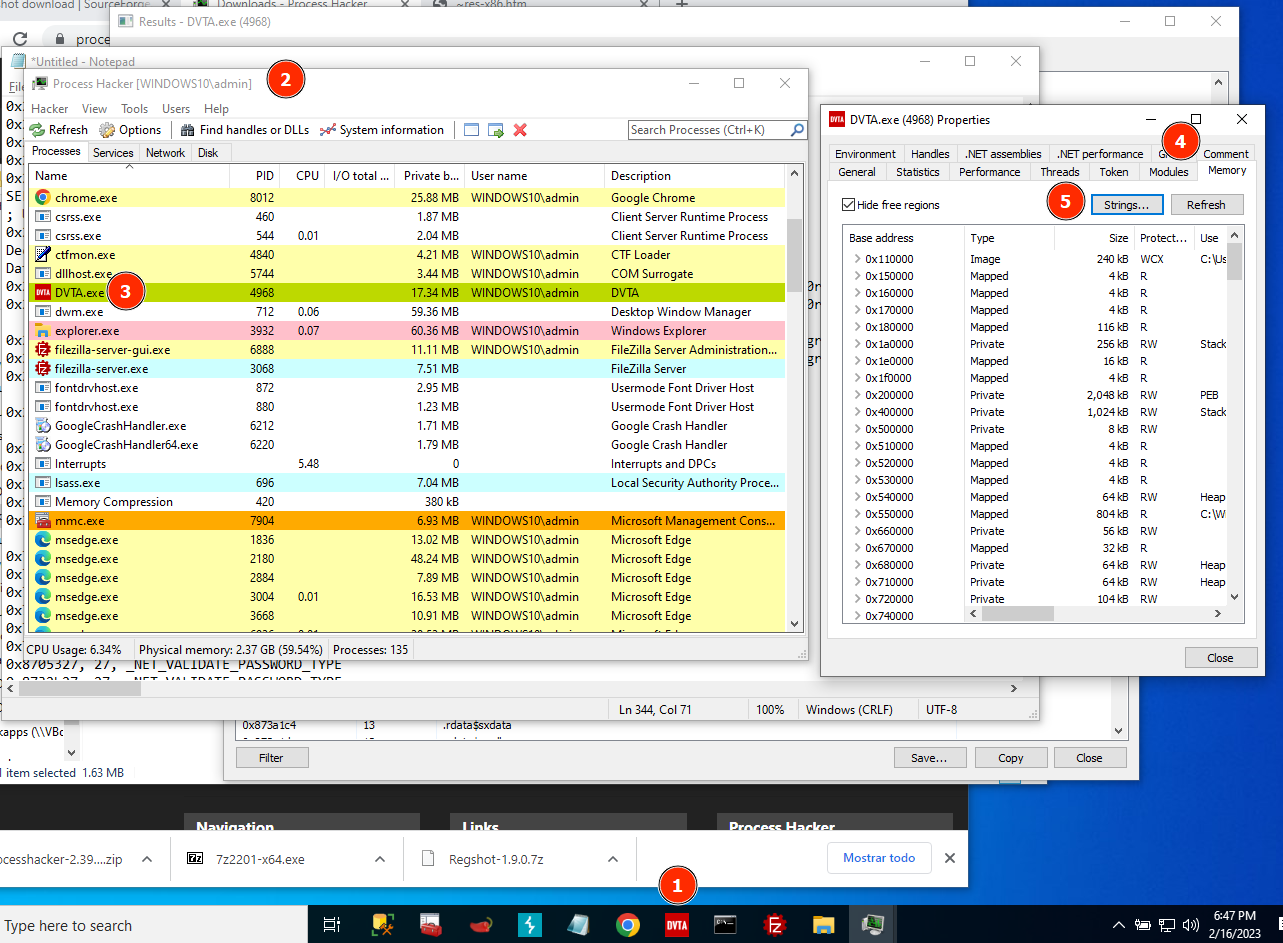Open dropdown arrow for Regshot-1.9.0.7z download
This screenshot has height=943, width=1283.
[x=614, y=859]
